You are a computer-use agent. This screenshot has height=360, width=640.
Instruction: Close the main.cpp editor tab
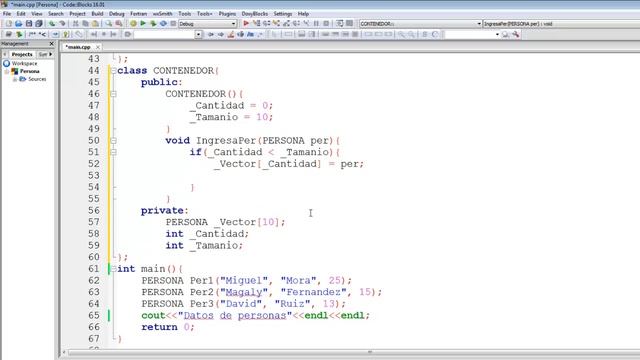[98, 47]
